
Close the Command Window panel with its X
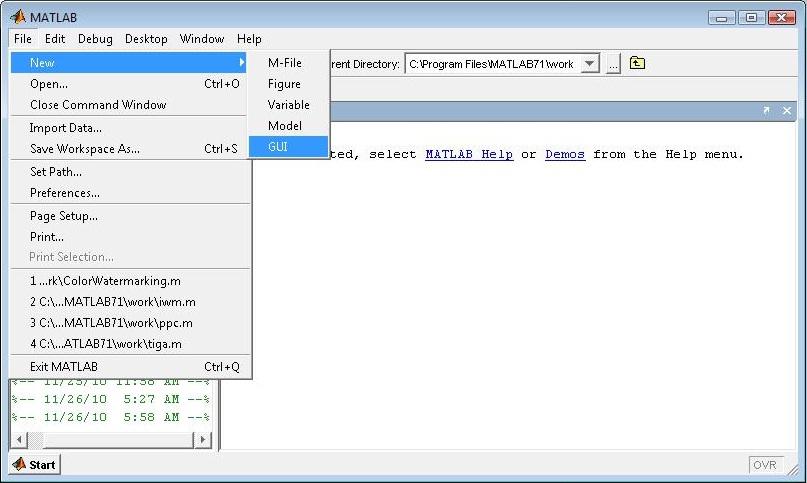coord(787,110)
